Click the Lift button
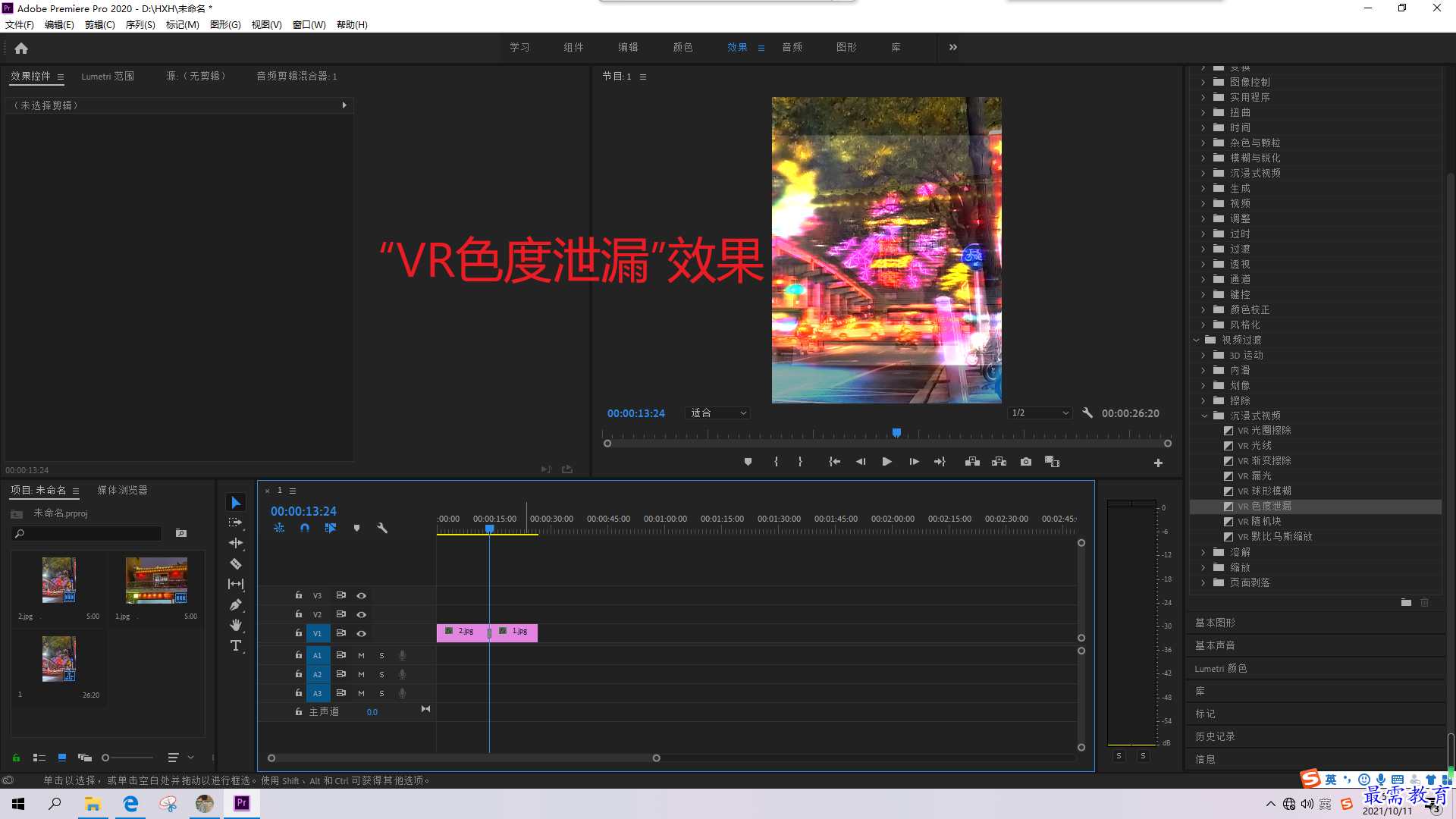The height and width of the screenshot is (819, 1456). [x=972, y=462]
